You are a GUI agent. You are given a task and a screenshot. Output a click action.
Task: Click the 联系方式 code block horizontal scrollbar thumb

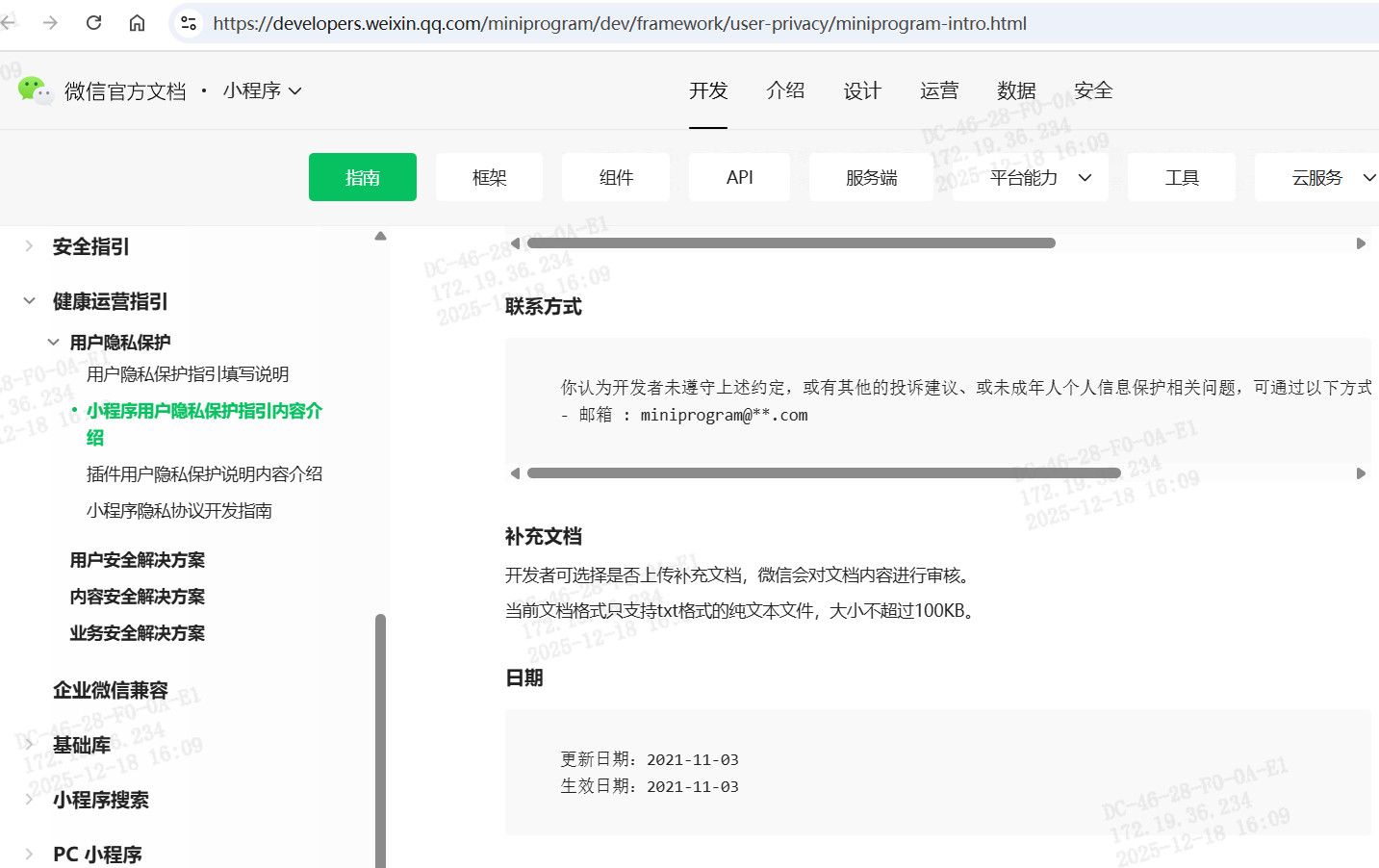(x=824, y=473)
